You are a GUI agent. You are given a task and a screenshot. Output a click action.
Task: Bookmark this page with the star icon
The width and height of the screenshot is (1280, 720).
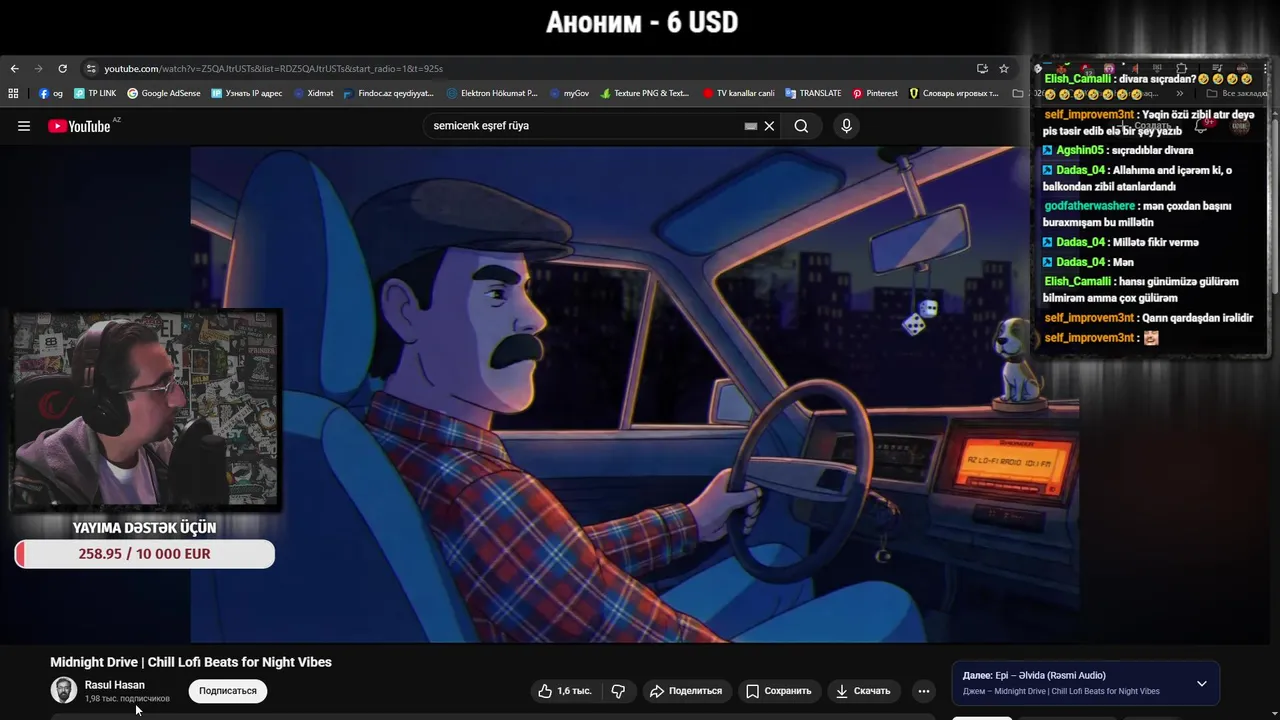[1004, 69]
